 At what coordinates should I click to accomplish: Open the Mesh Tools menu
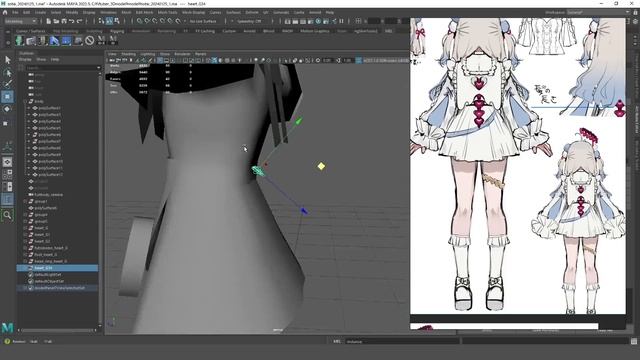tap(167, 12)
